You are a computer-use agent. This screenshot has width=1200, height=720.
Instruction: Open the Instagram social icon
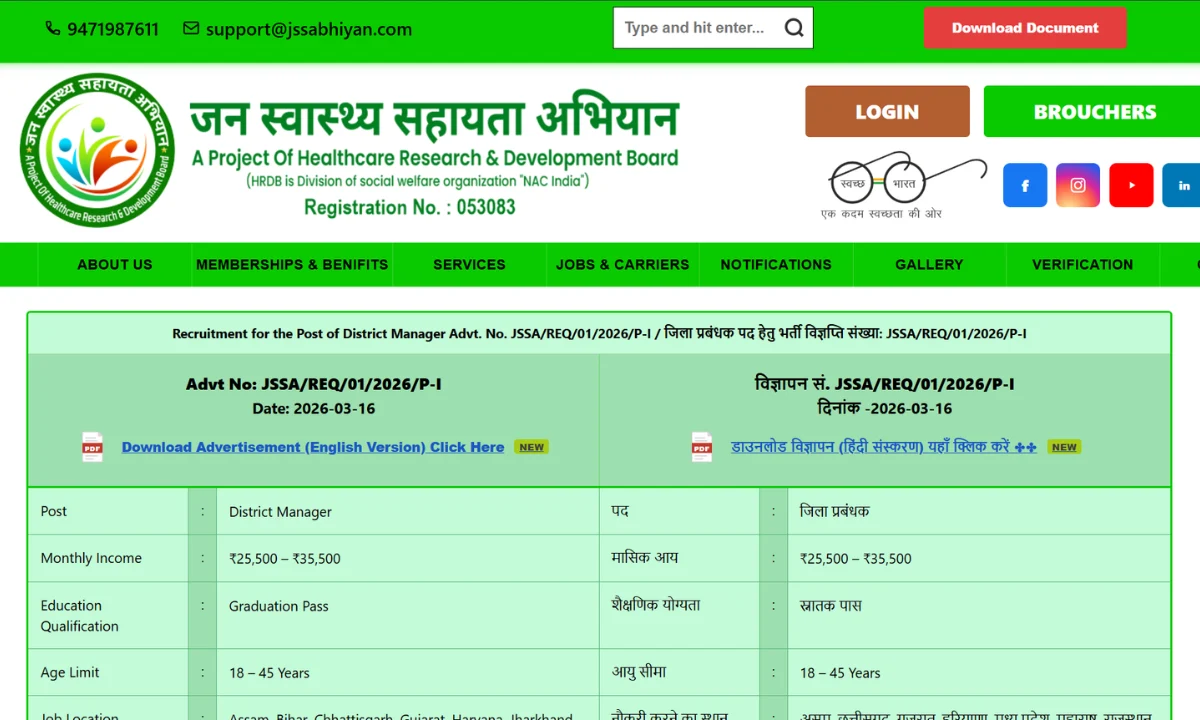tap(1078, 185)
